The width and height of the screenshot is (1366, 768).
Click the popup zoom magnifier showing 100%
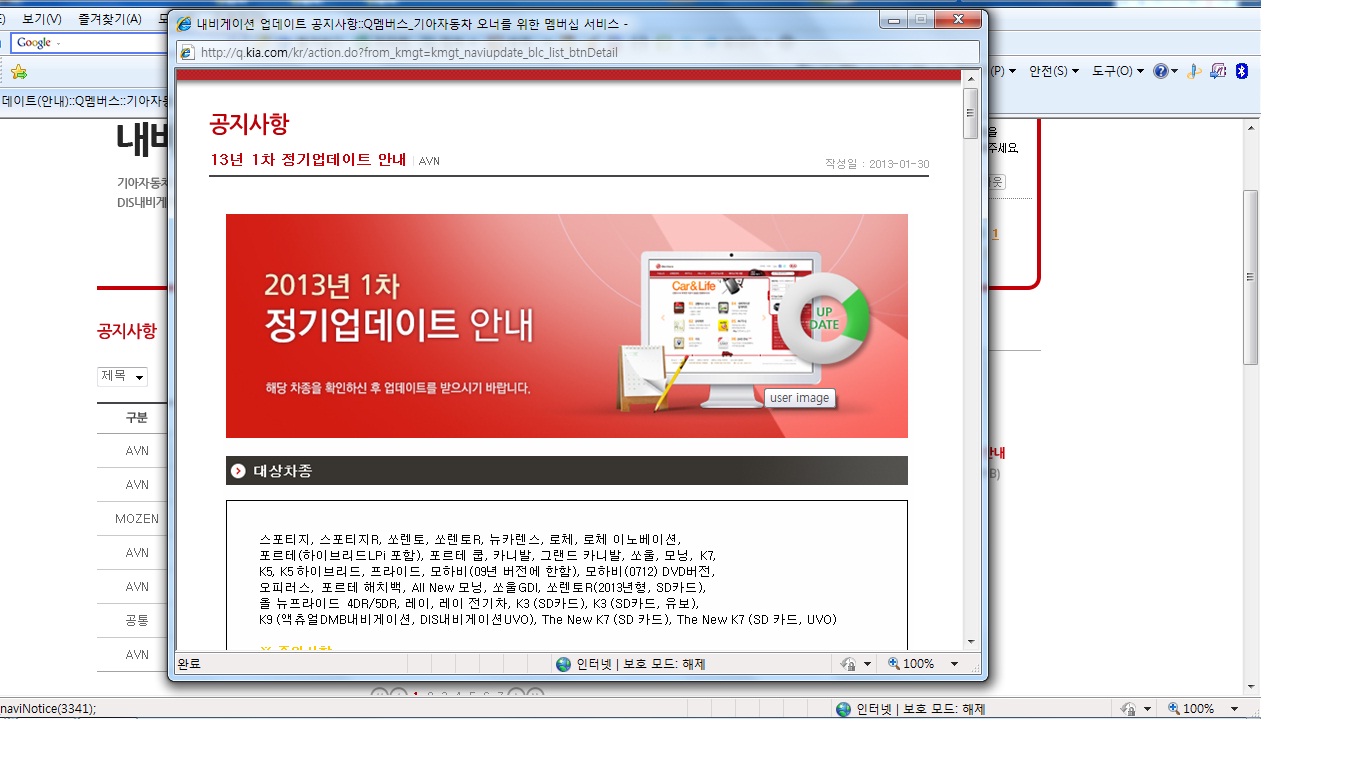[x=894, y=664]
